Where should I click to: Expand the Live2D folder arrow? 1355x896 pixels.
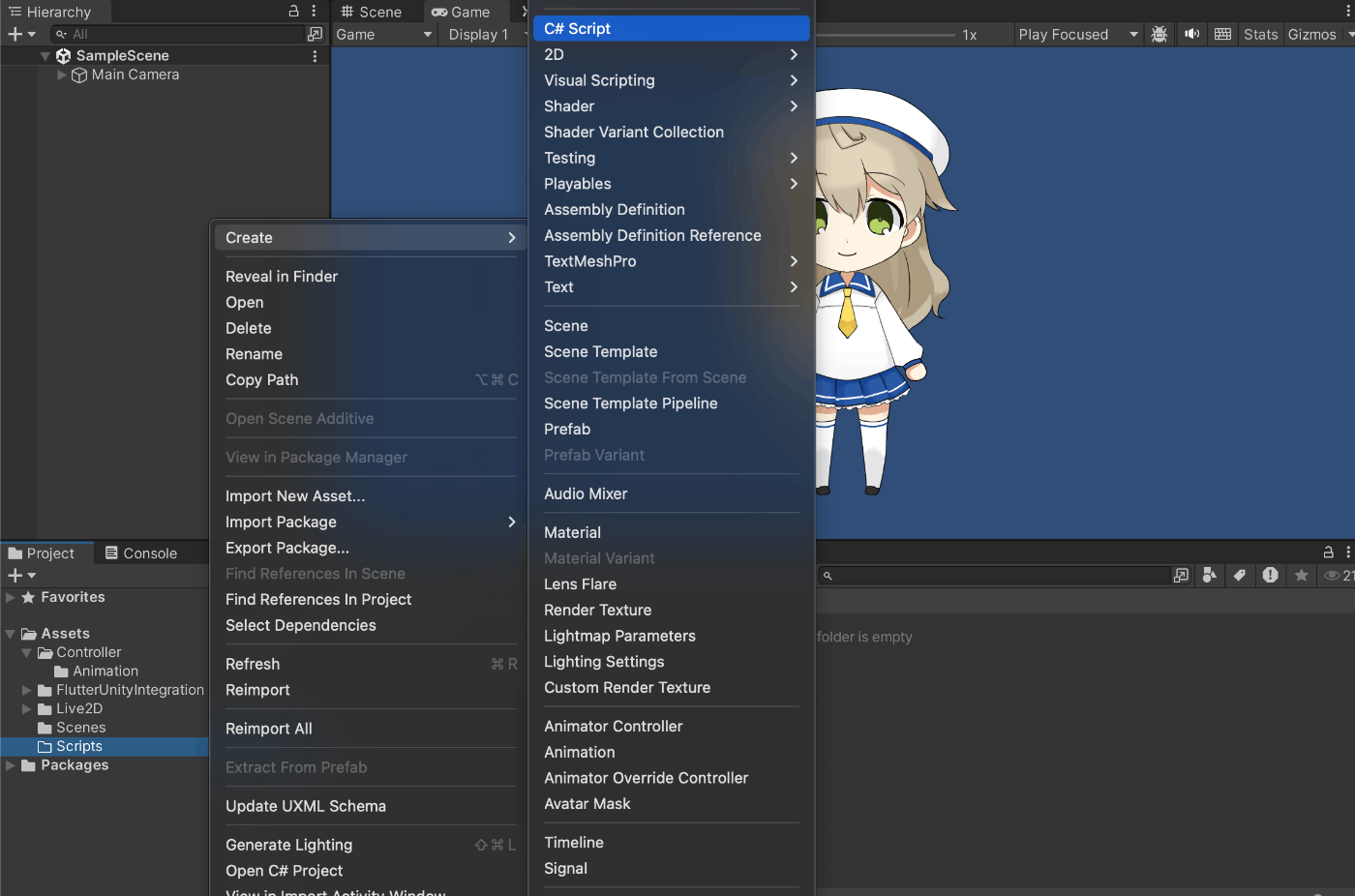coord(27,709)
